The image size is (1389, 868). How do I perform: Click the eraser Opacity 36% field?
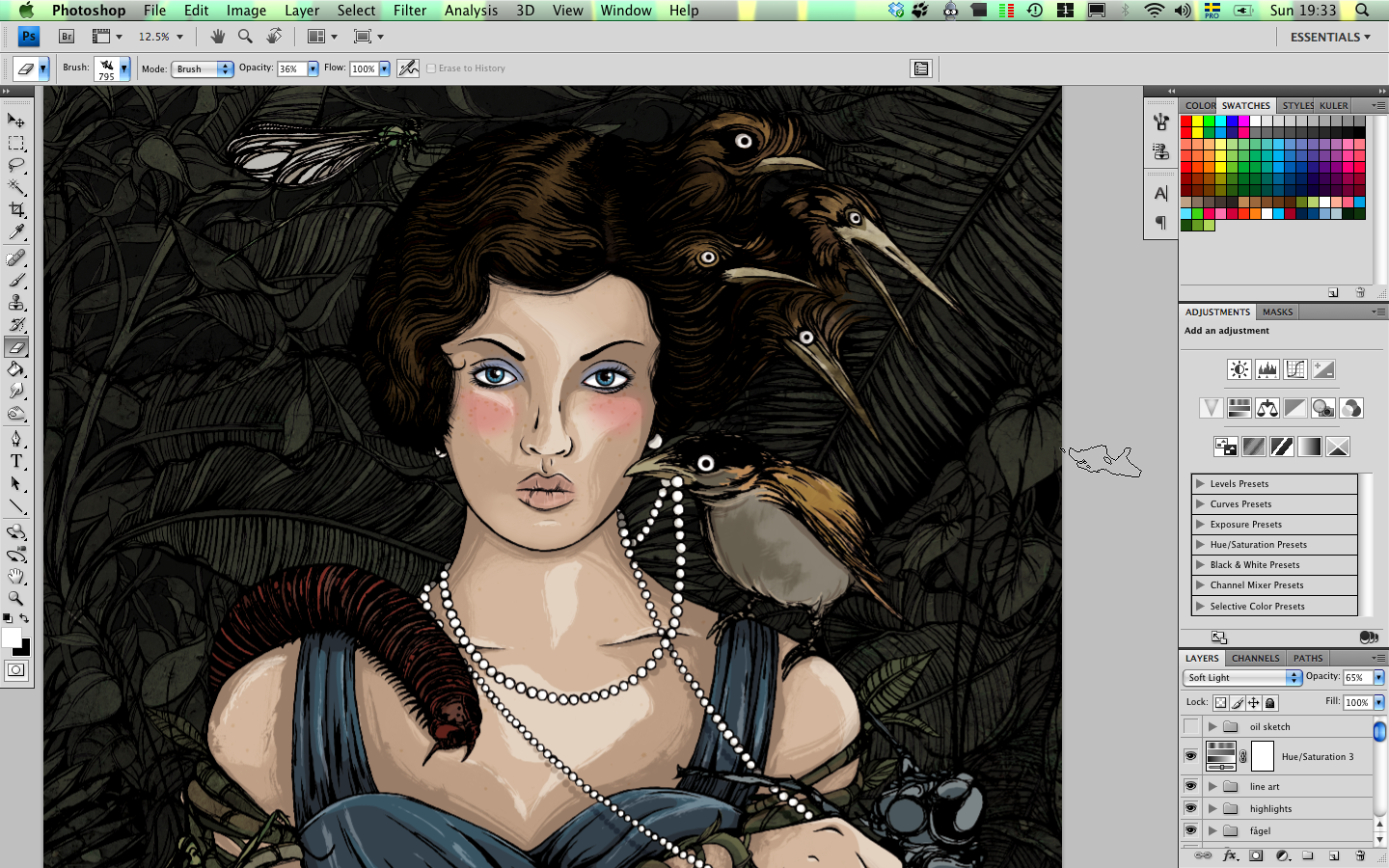[291, 68]
